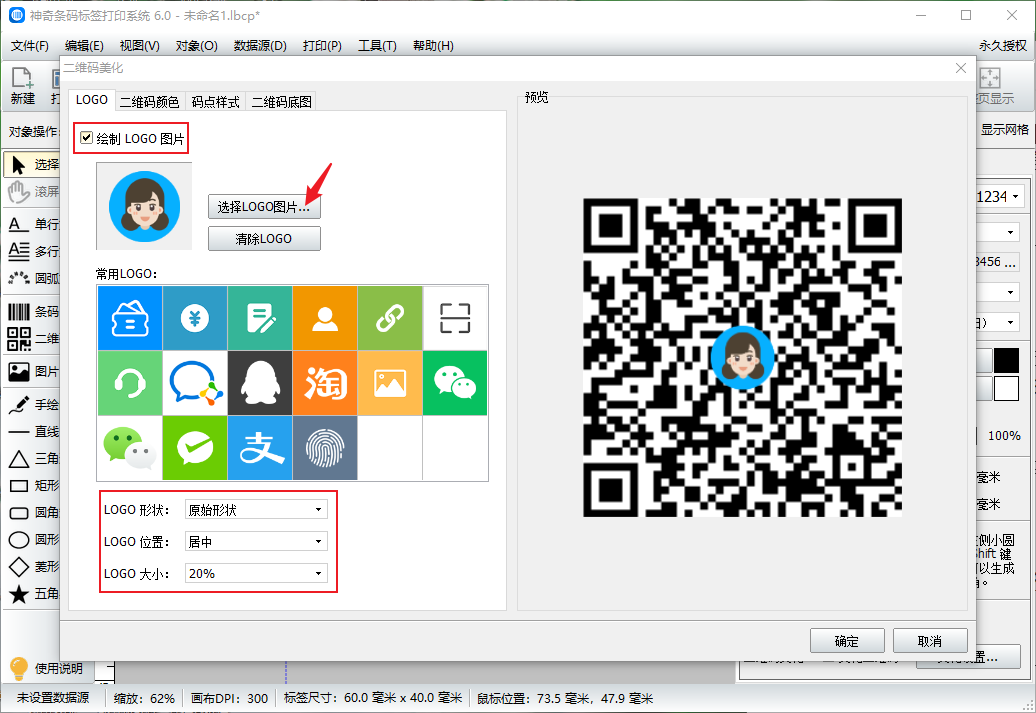Choose the 单行 single-line text tool
The height and width of the screenshot is (713, 1036).
[x=33, y=225]
